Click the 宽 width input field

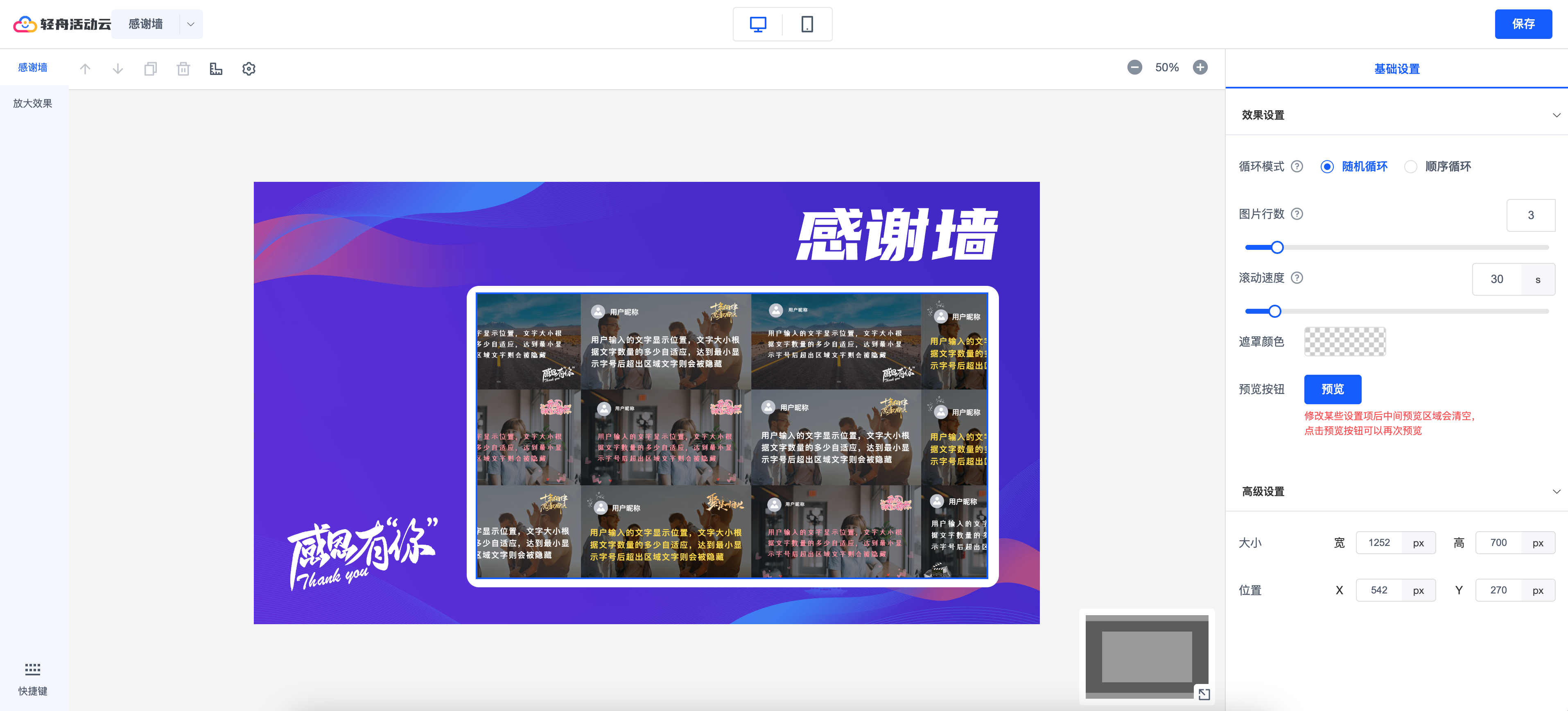pyautogui.click(x=1379, y=542)
